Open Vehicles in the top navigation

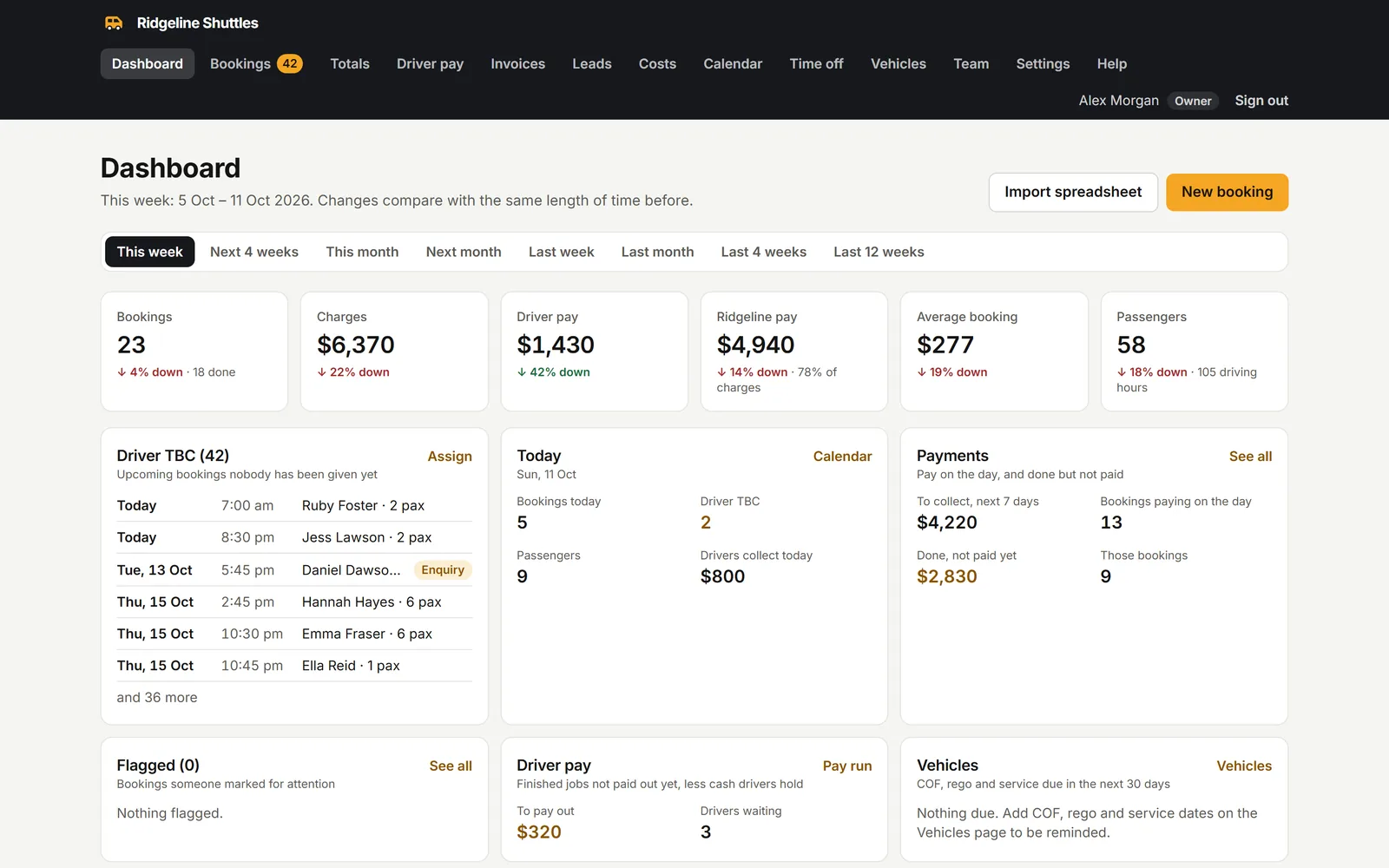pyautogui.click(x=899, y=64)
